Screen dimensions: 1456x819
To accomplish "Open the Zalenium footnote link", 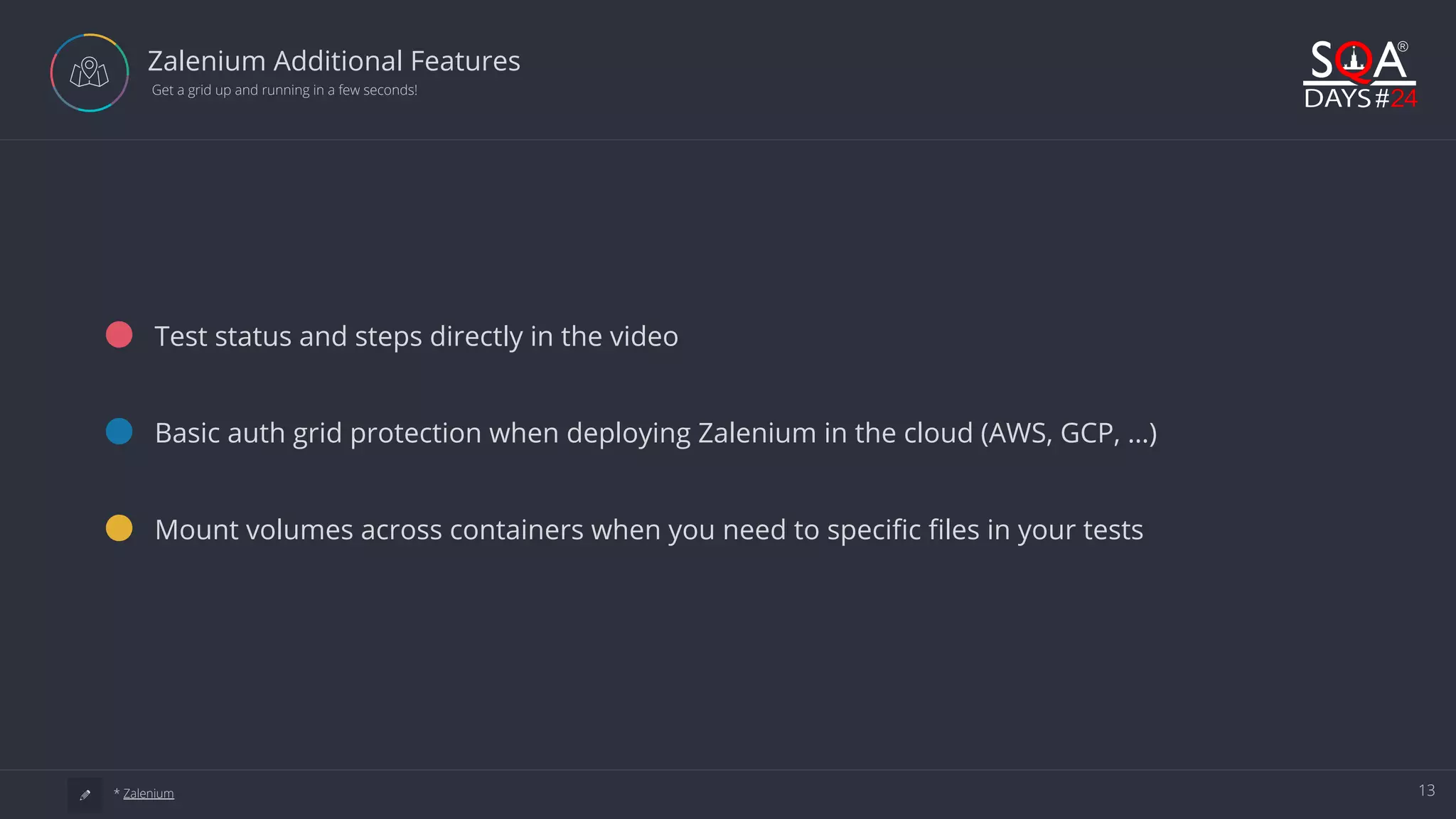I will click(148, 793).
